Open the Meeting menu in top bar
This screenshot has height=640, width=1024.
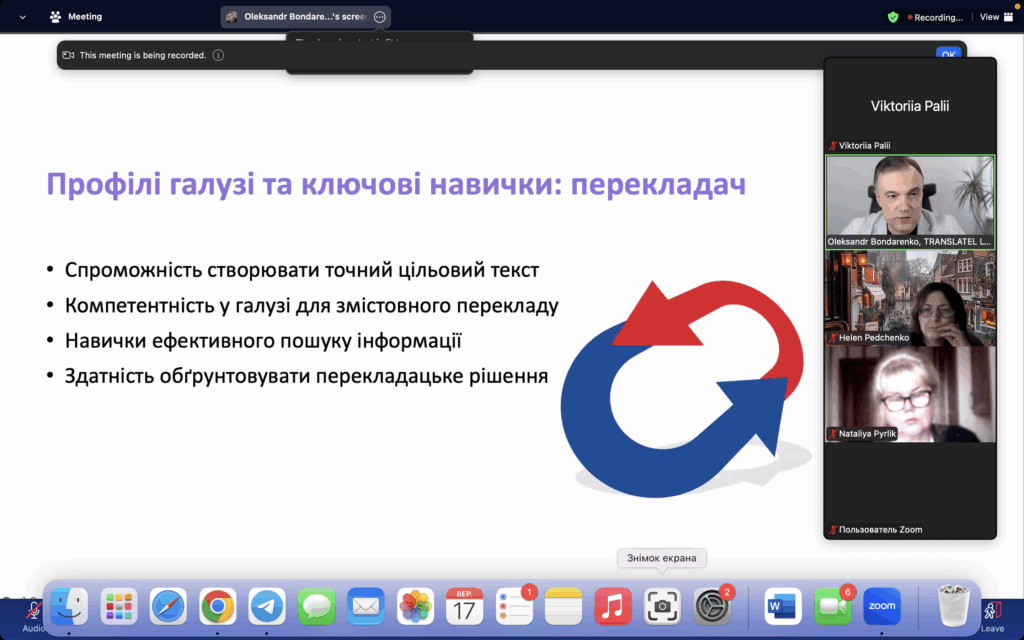76,17
